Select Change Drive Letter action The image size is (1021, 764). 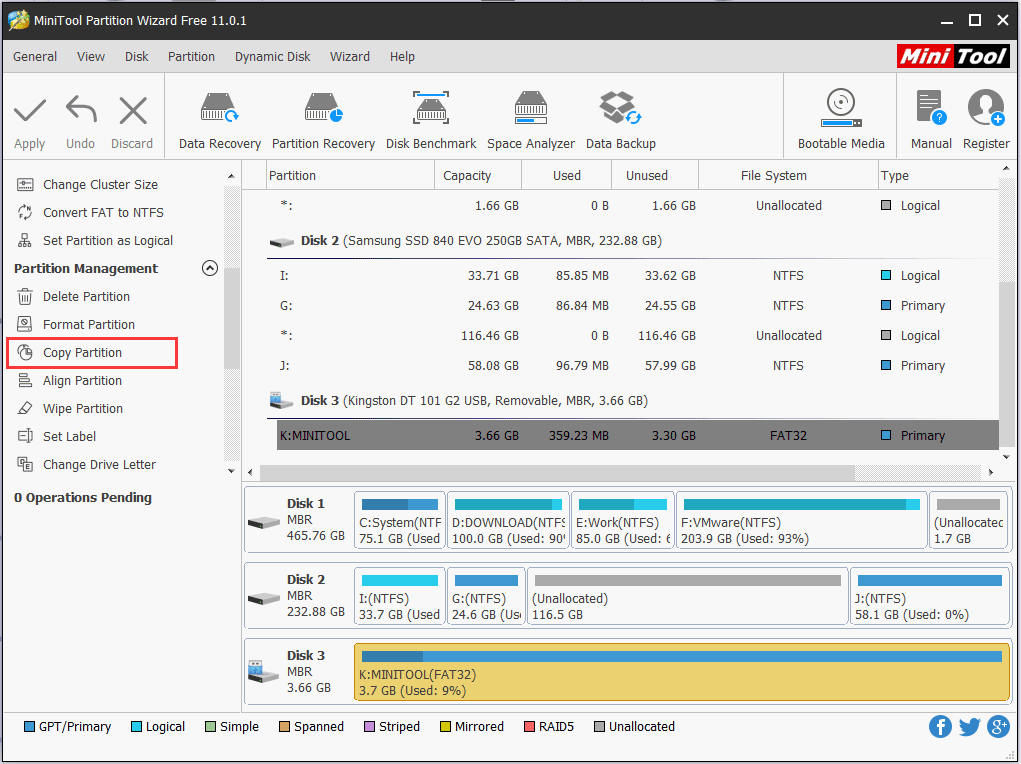click(99, 464)
